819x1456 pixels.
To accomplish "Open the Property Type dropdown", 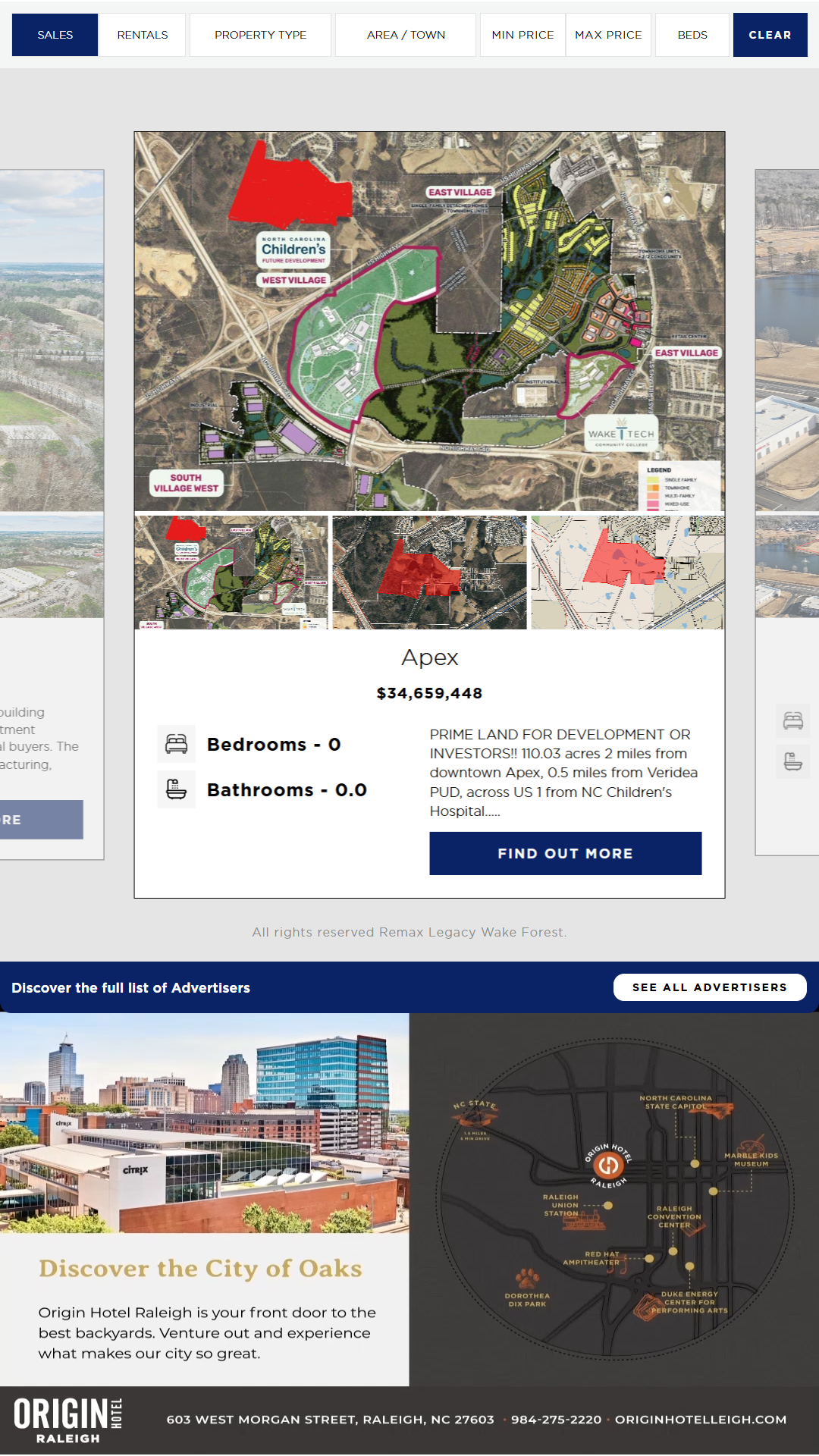I will 260,35.
